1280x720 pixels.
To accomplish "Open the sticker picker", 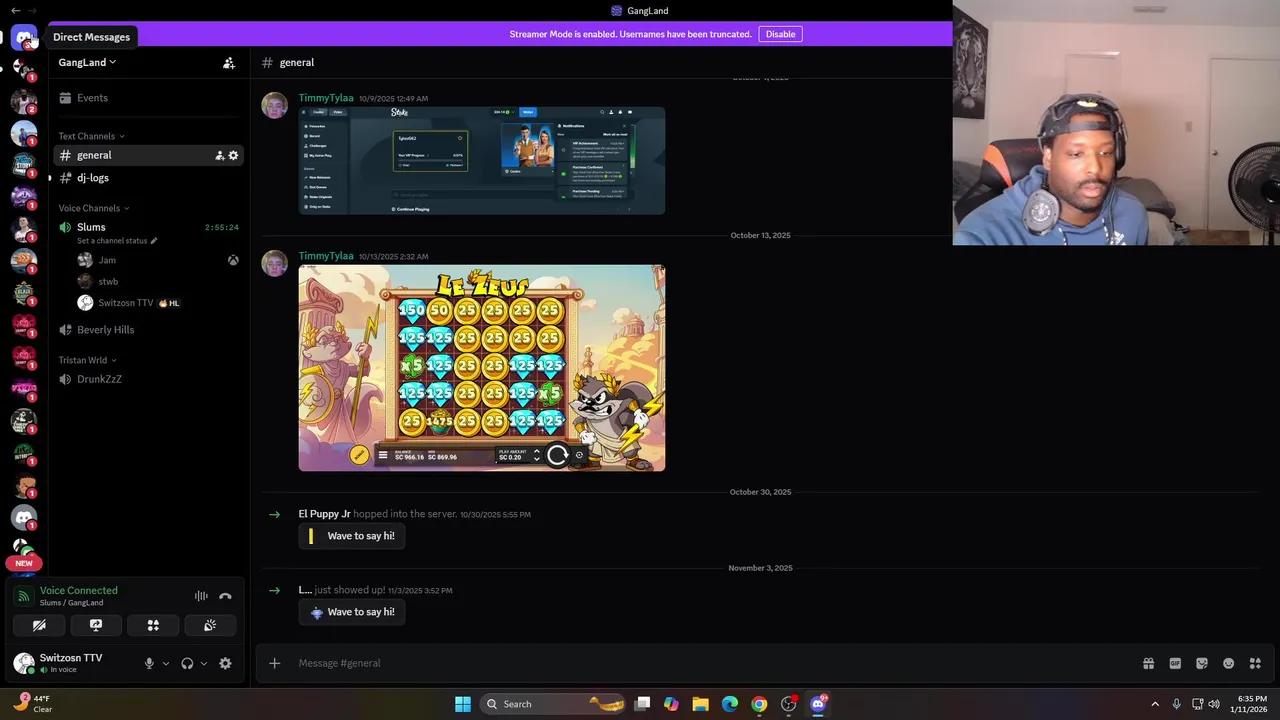I will pyautogui.click(x=1202, y=663).
